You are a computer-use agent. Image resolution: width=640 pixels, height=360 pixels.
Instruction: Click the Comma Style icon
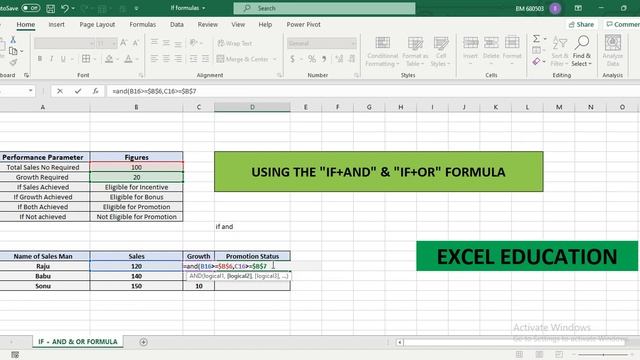click(x=324, y=59)
